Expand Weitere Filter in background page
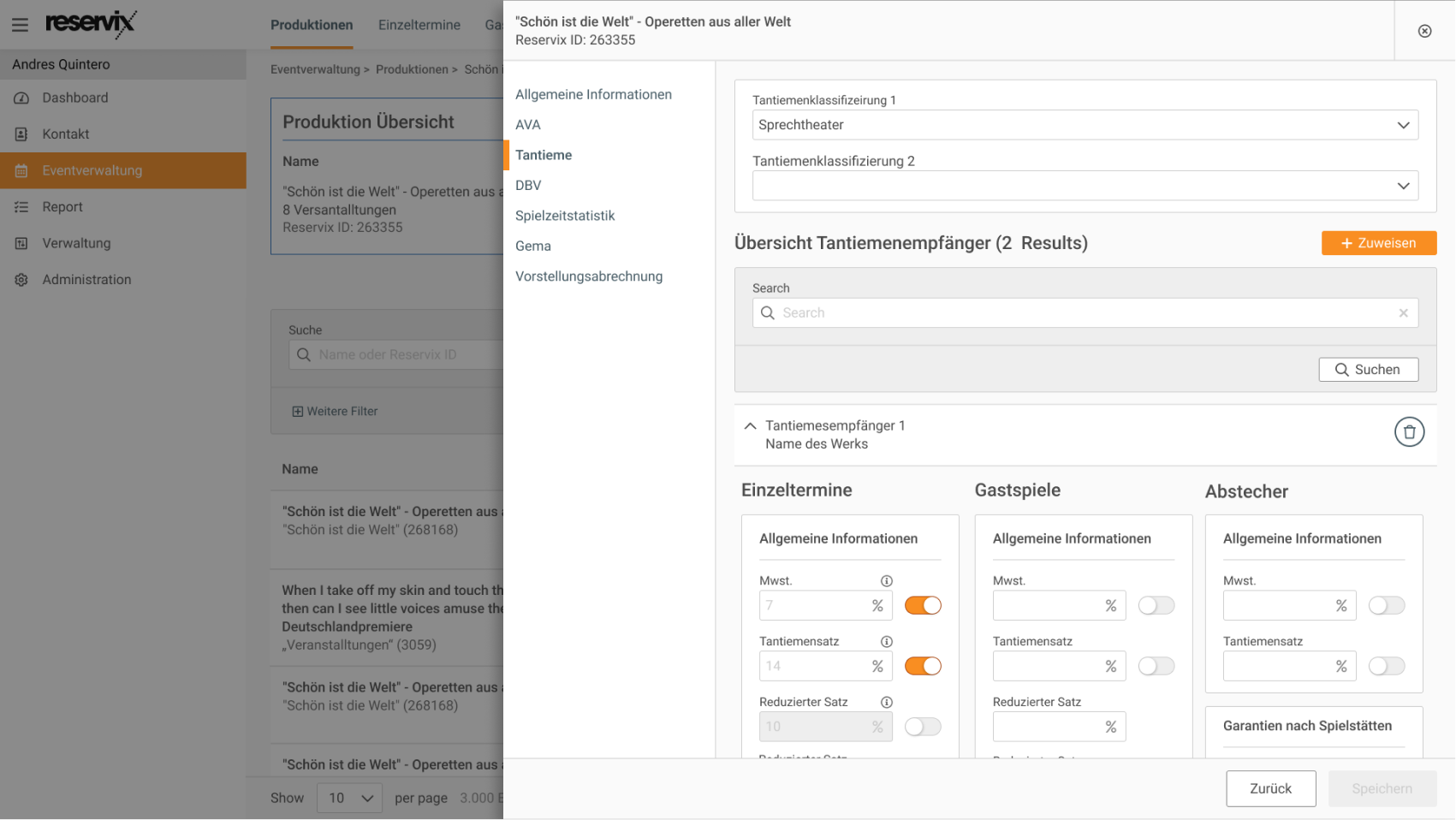 click(335, 412)
